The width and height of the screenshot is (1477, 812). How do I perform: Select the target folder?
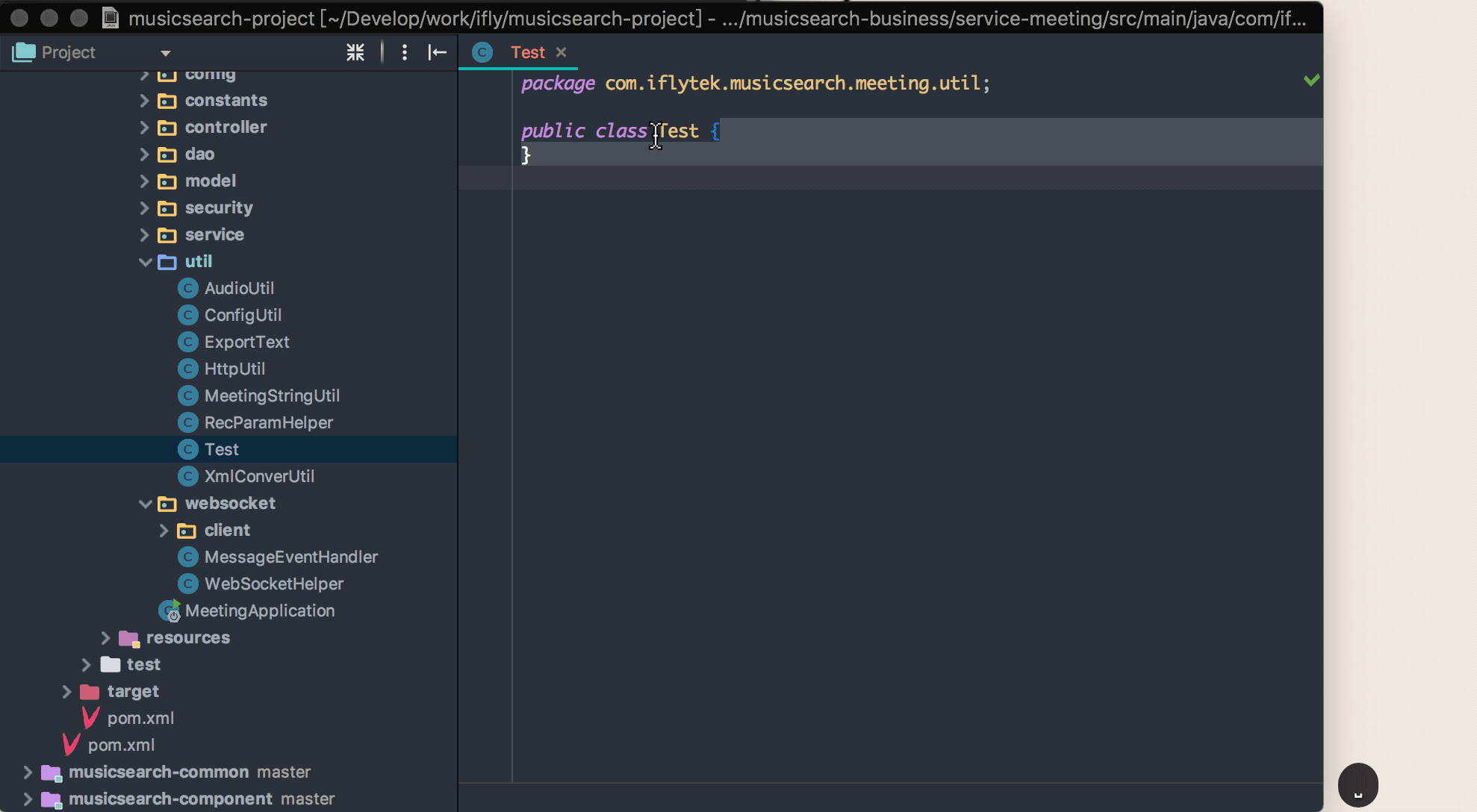(x=133, y=691)
